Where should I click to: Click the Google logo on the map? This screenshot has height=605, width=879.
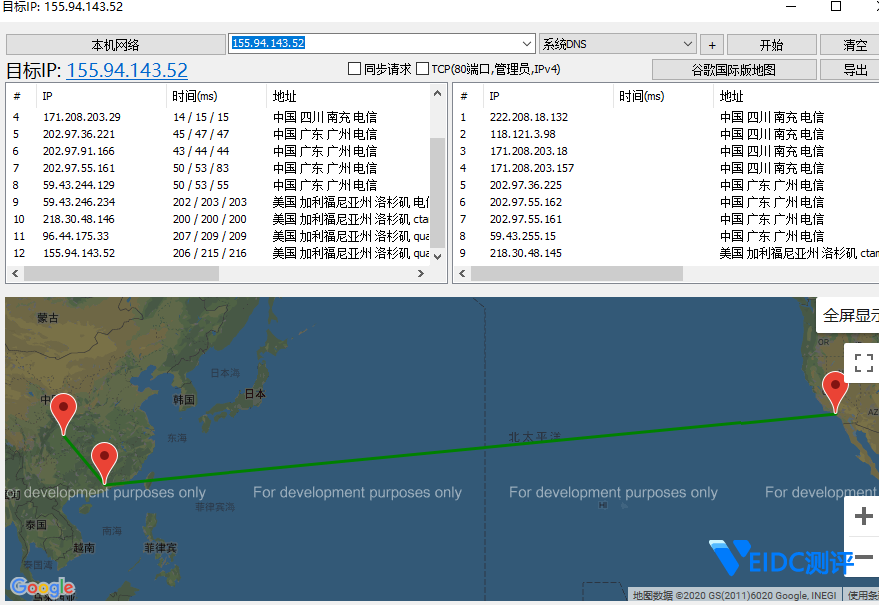42,587
